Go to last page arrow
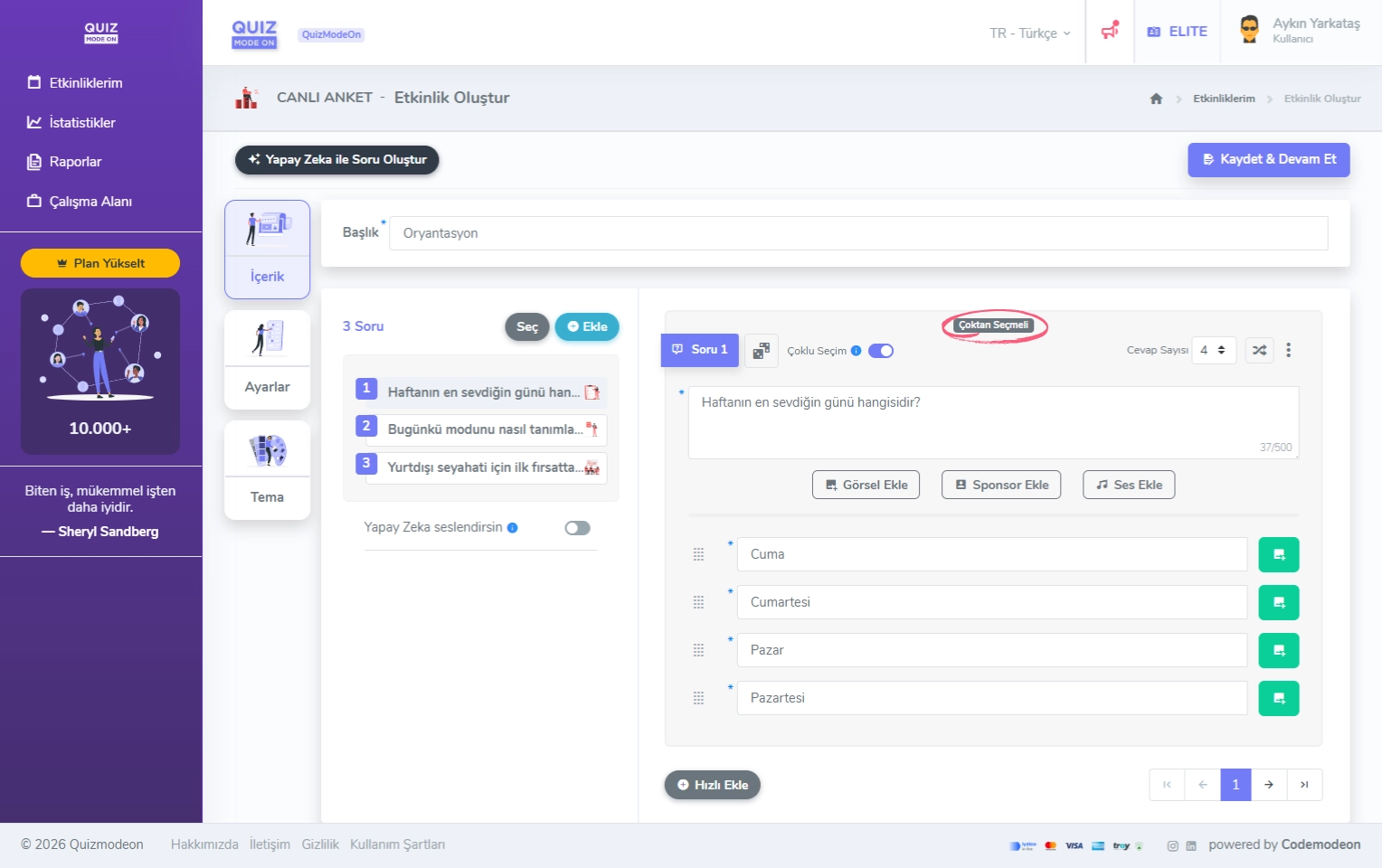The image size is (1382, 868). (x=1304, y=785)
